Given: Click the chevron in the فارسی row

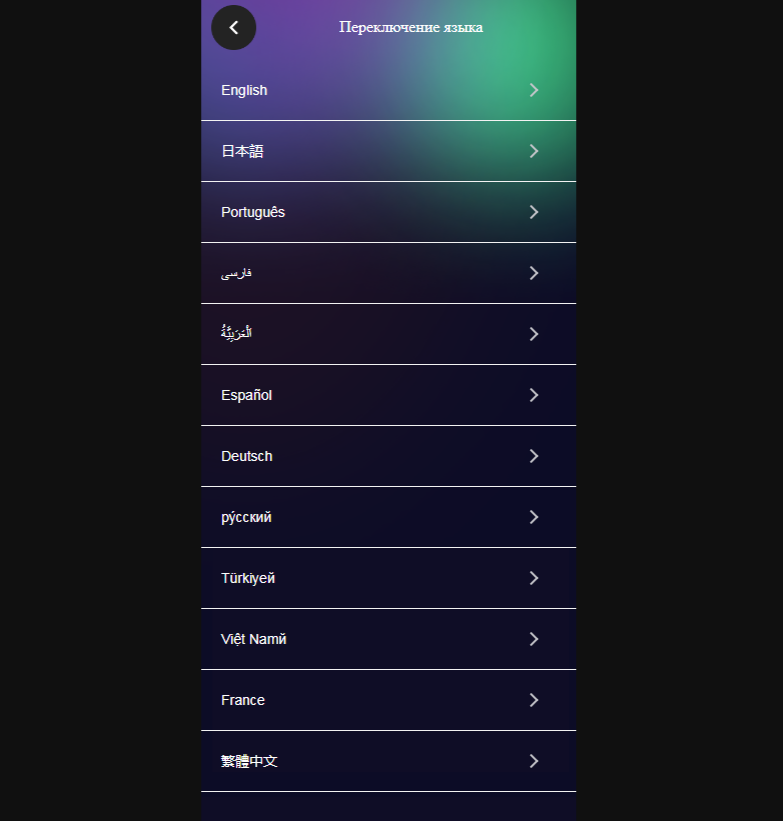Looking at the screenshot, I should (534, 273).
